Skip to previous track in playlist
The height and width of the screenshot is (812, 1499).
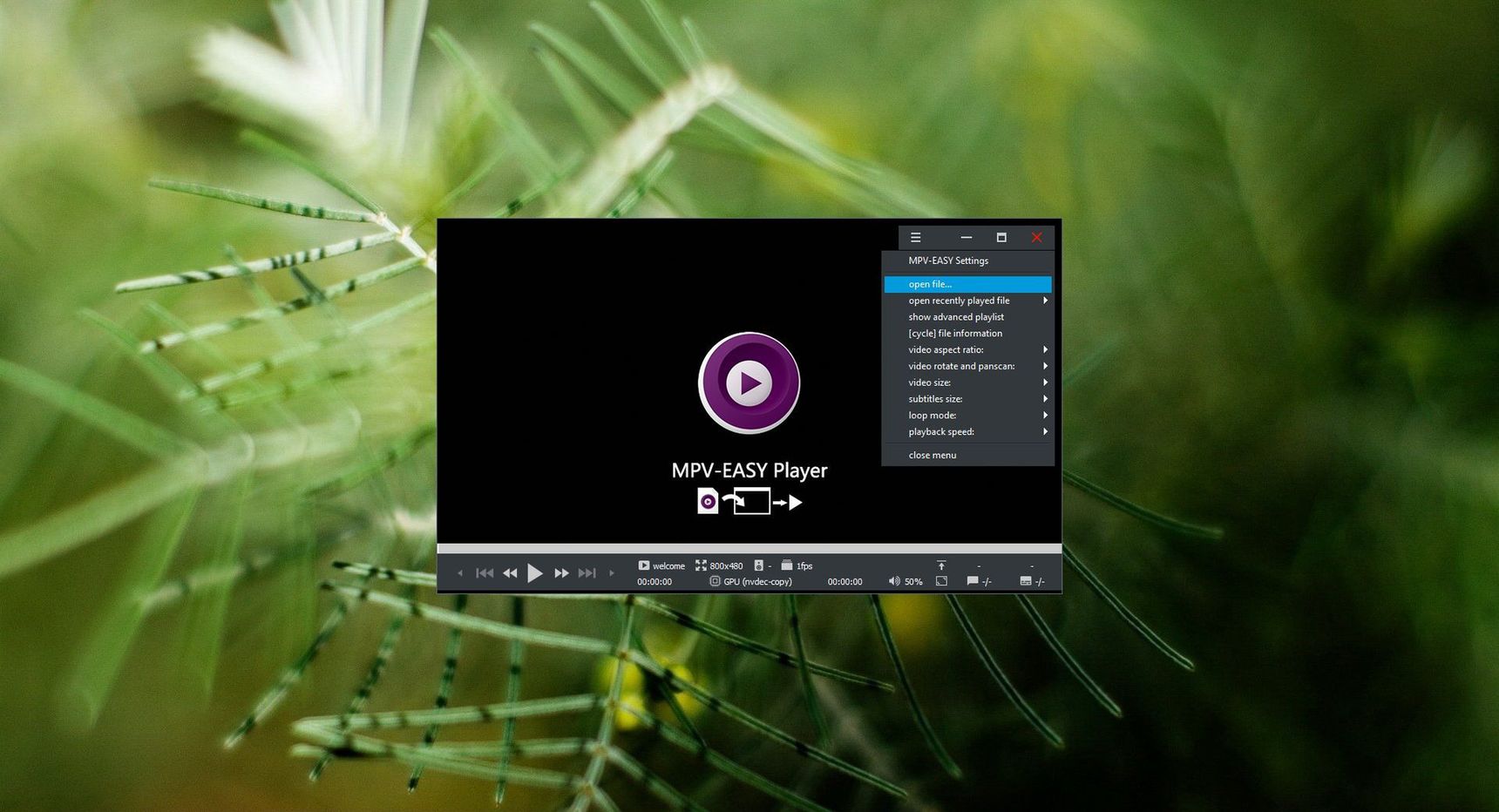click(x=485, y=573)
